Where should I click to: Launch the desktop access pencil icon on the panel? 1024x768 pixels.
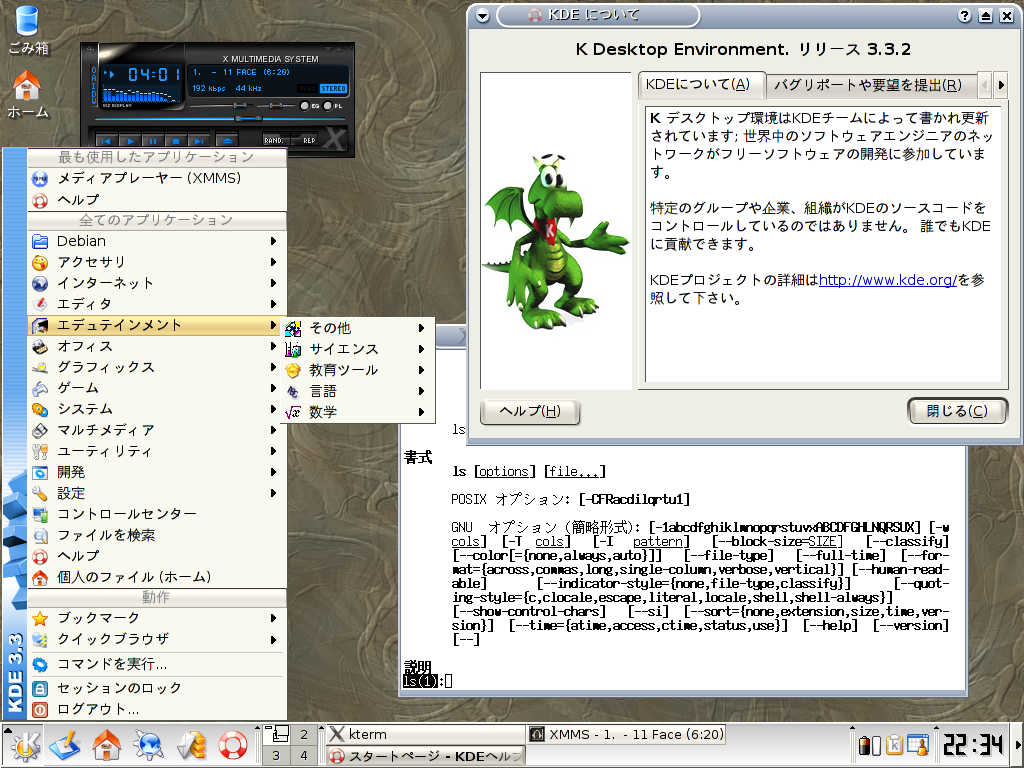point(65,745)
